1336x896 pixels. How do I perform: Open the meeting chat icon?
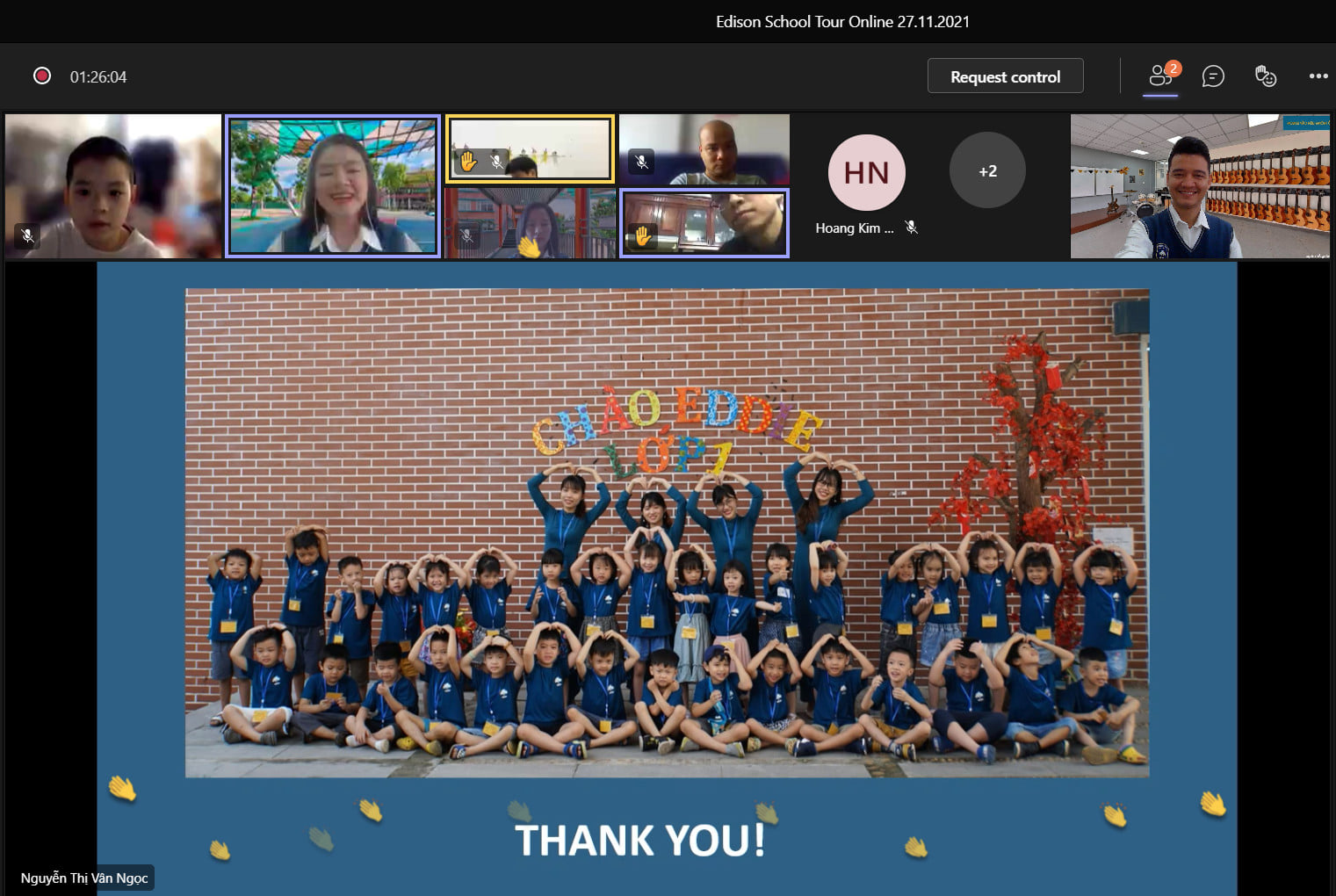coord(1213,76)
